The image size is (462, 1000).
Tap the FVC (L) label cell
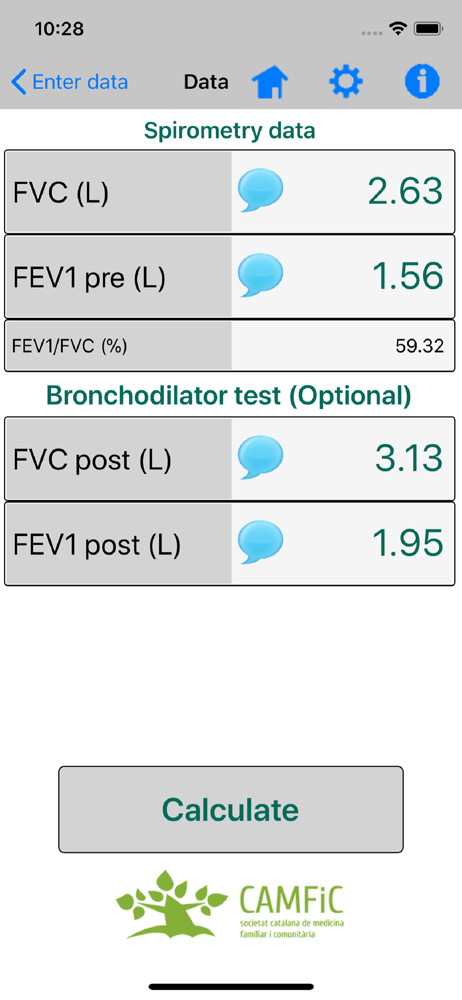pos(119,192)
